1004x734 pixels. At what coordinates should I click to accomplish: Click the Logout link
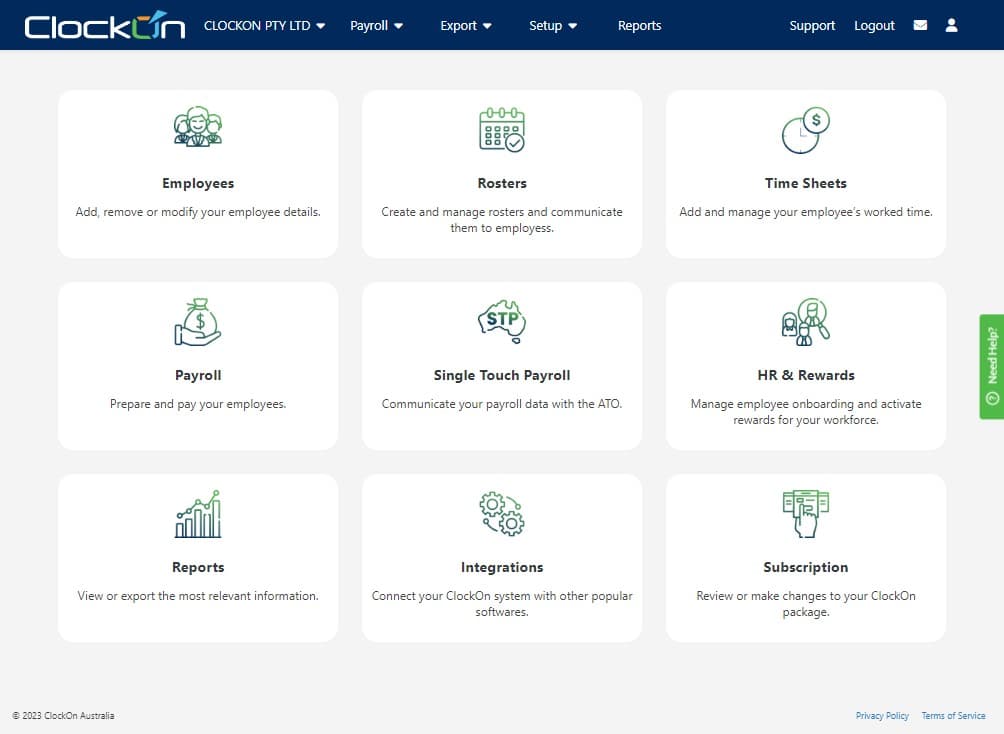[874, 26]
